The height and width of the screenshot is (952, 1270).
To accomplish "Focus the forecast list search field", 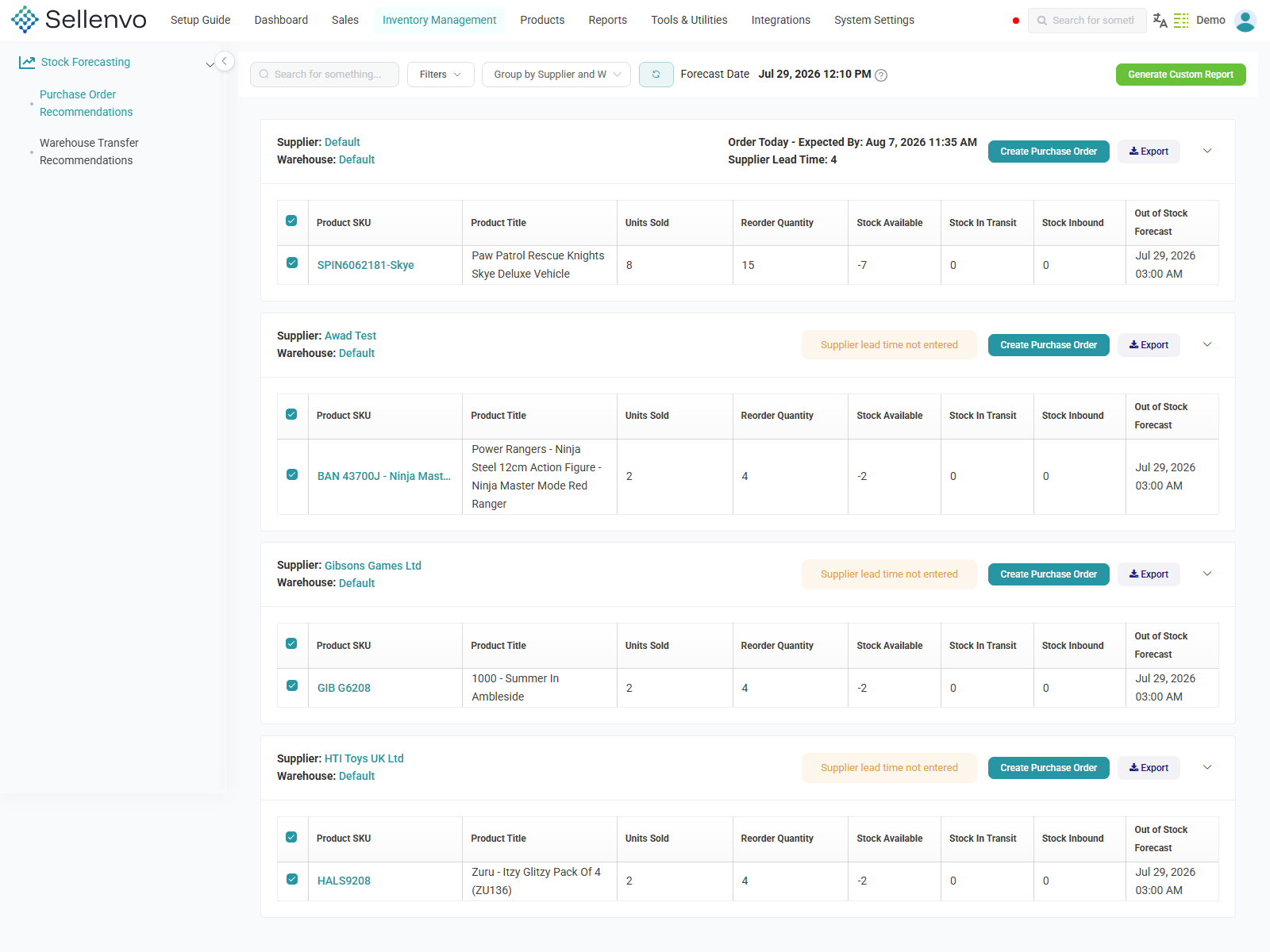I will tap(325, 75).
